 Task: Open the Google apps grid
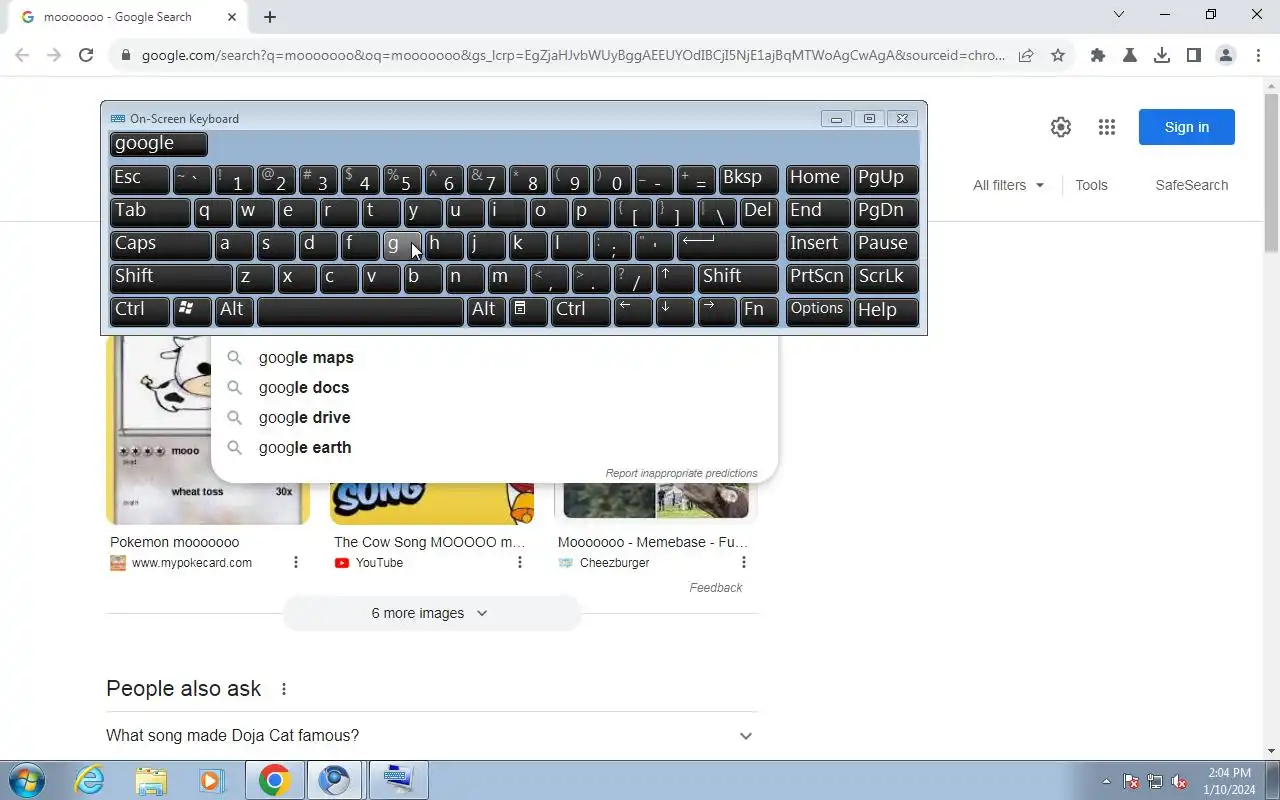[1106, 127]
